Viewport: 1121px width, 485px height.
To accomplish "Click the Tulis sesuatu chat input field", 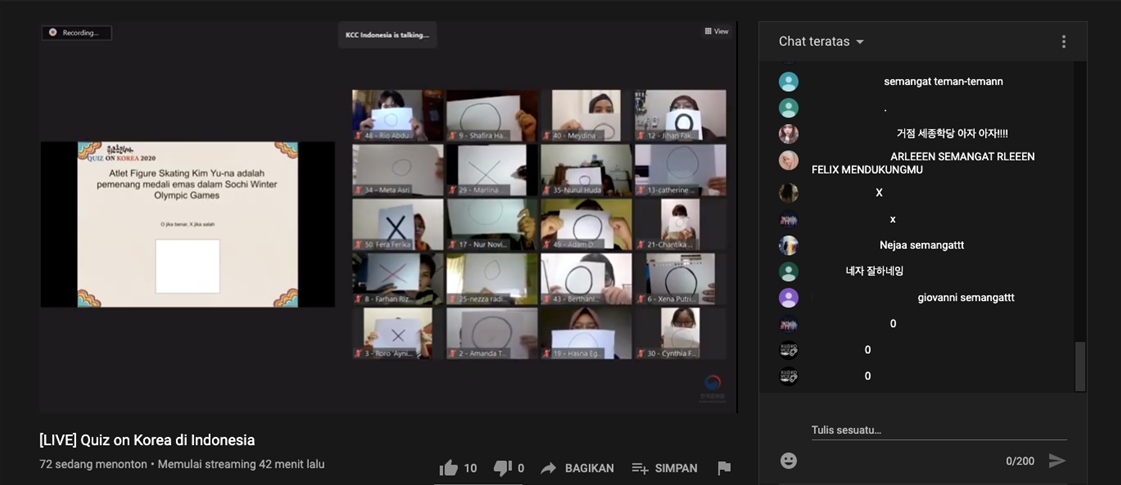I will (937, 430).
